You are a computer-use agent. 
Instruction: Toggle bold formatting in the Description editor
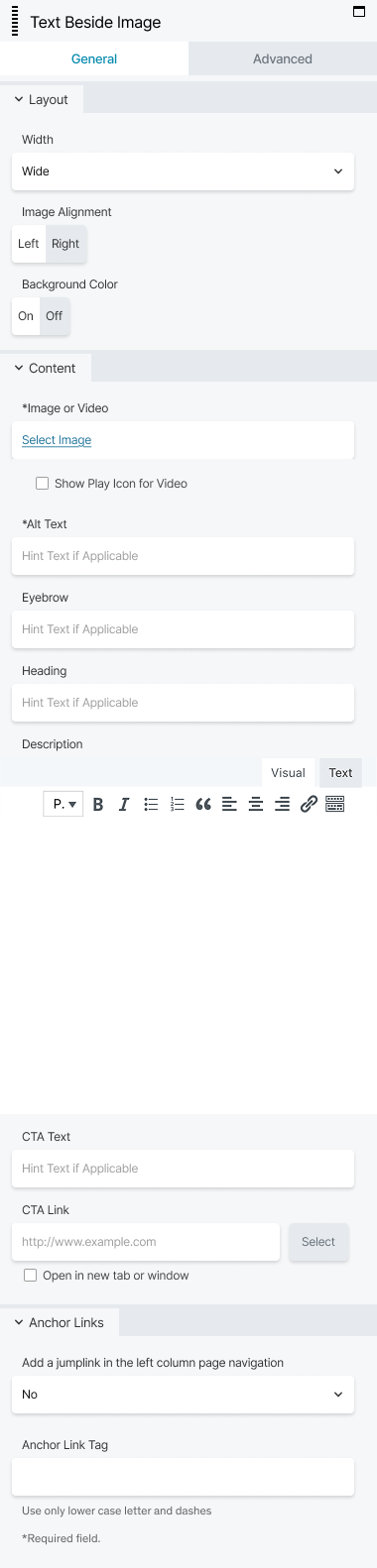click(98, 805)
